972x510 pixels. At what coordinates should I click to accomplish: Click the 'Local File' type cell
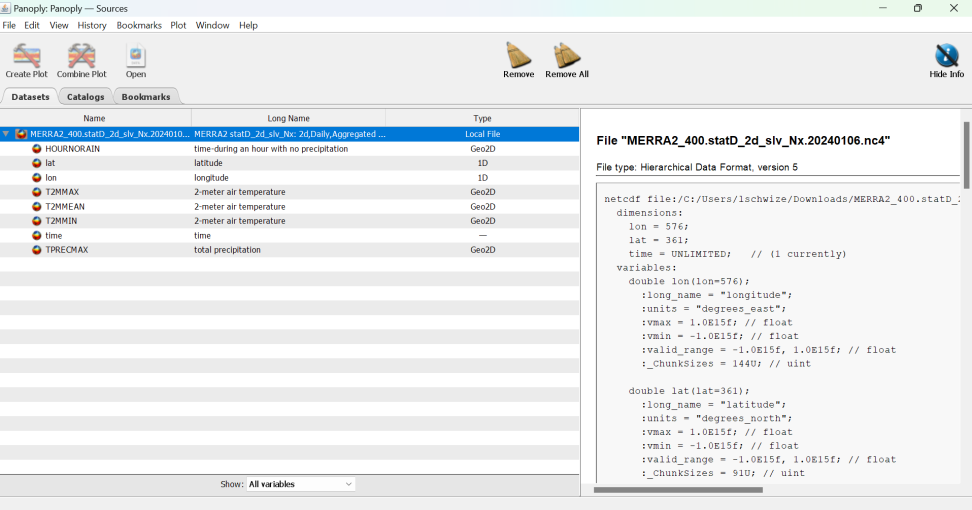tap(482, 134)
